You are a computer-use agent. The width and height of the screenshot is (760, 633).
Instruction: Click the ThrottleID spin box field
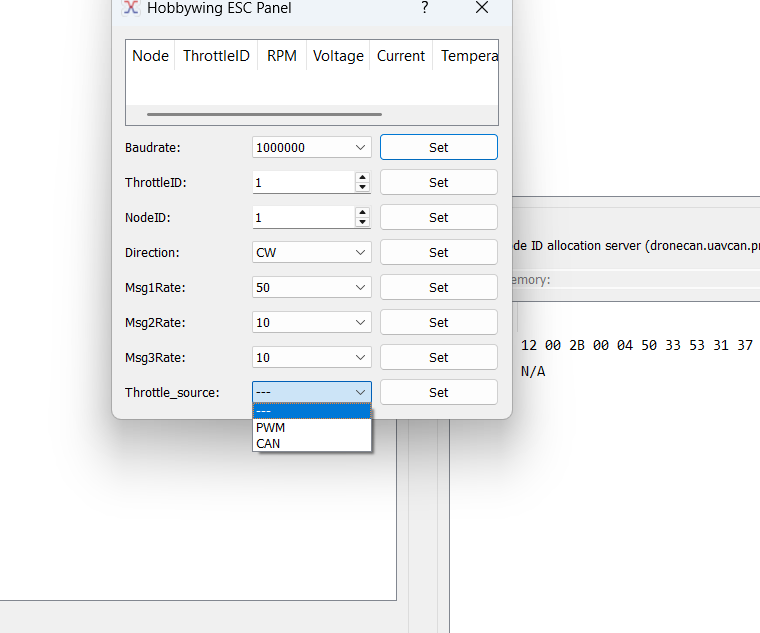click(x=304, y=183)
